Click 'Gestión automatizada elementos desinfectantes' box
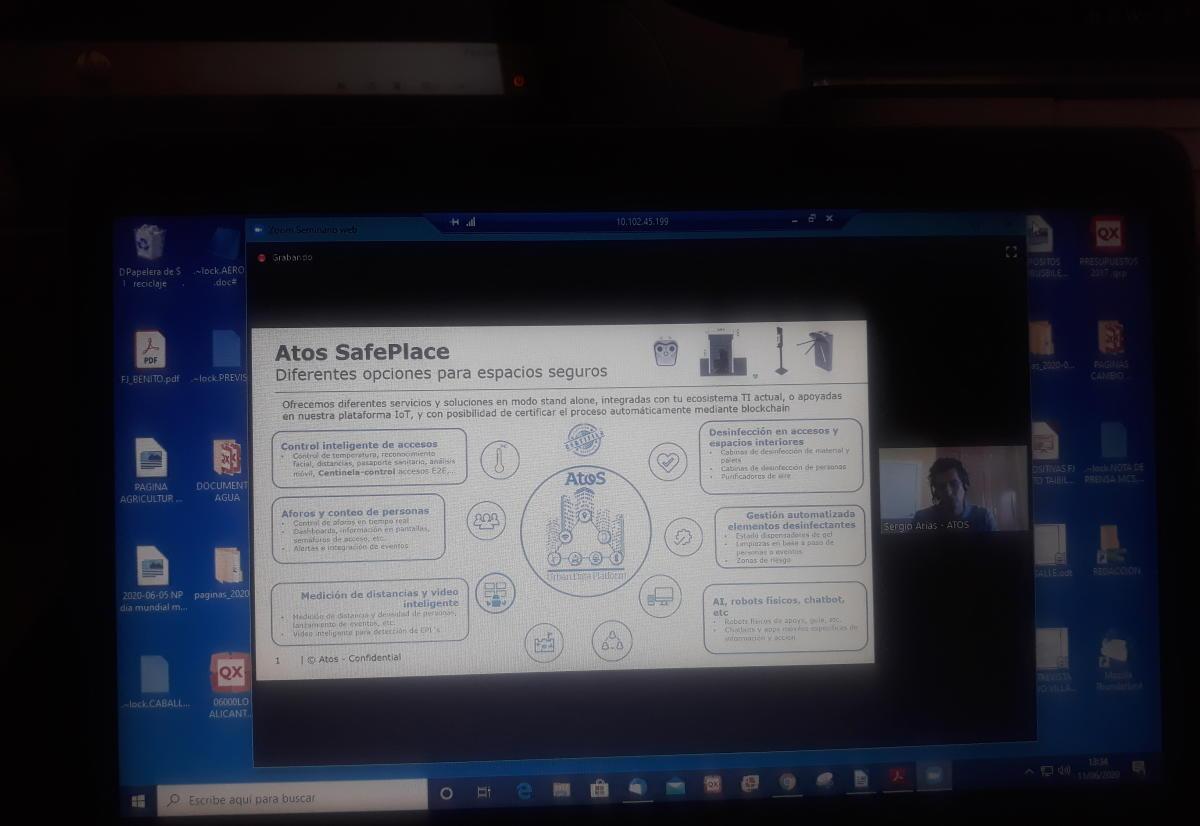 (790, 537)
